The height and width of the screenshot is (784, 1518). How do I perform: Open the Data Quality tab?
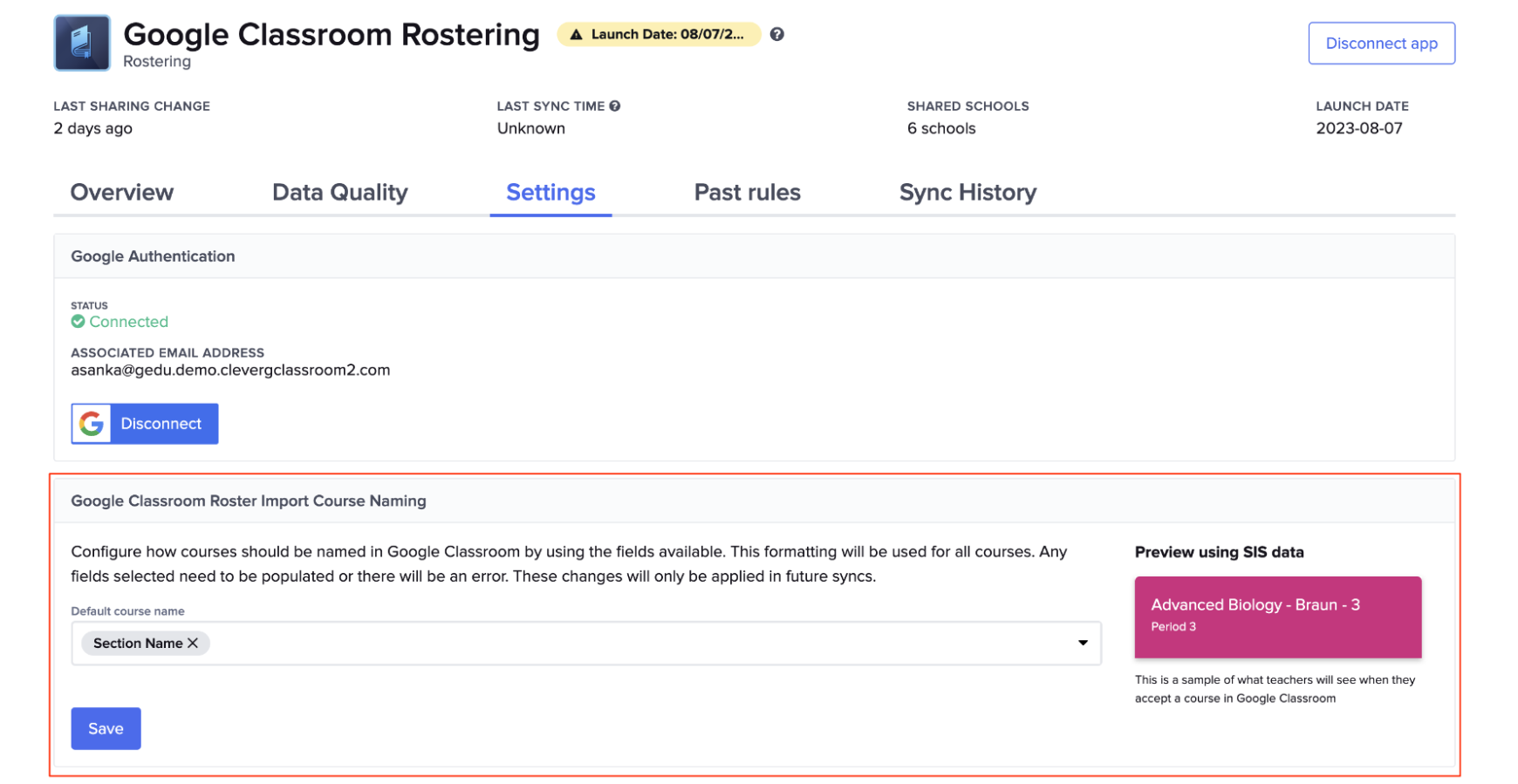click(x=340, y=192)
